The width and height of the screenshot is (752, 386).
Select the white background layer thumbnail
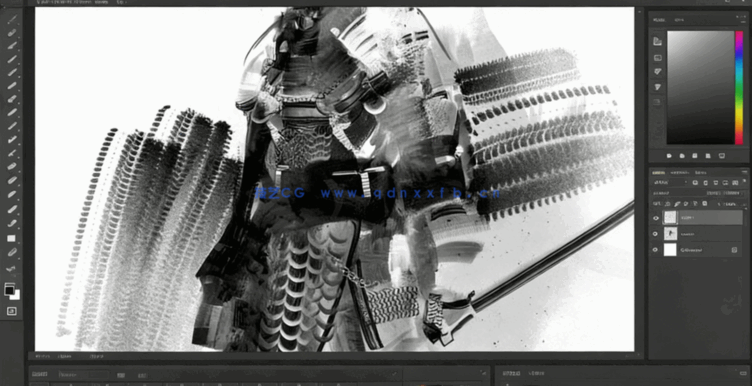[x=670, y=250]
